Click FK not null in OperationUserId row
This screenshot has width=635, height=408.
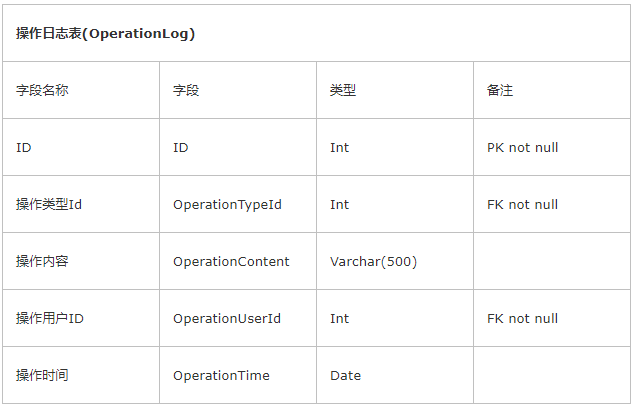click(552, 318)
